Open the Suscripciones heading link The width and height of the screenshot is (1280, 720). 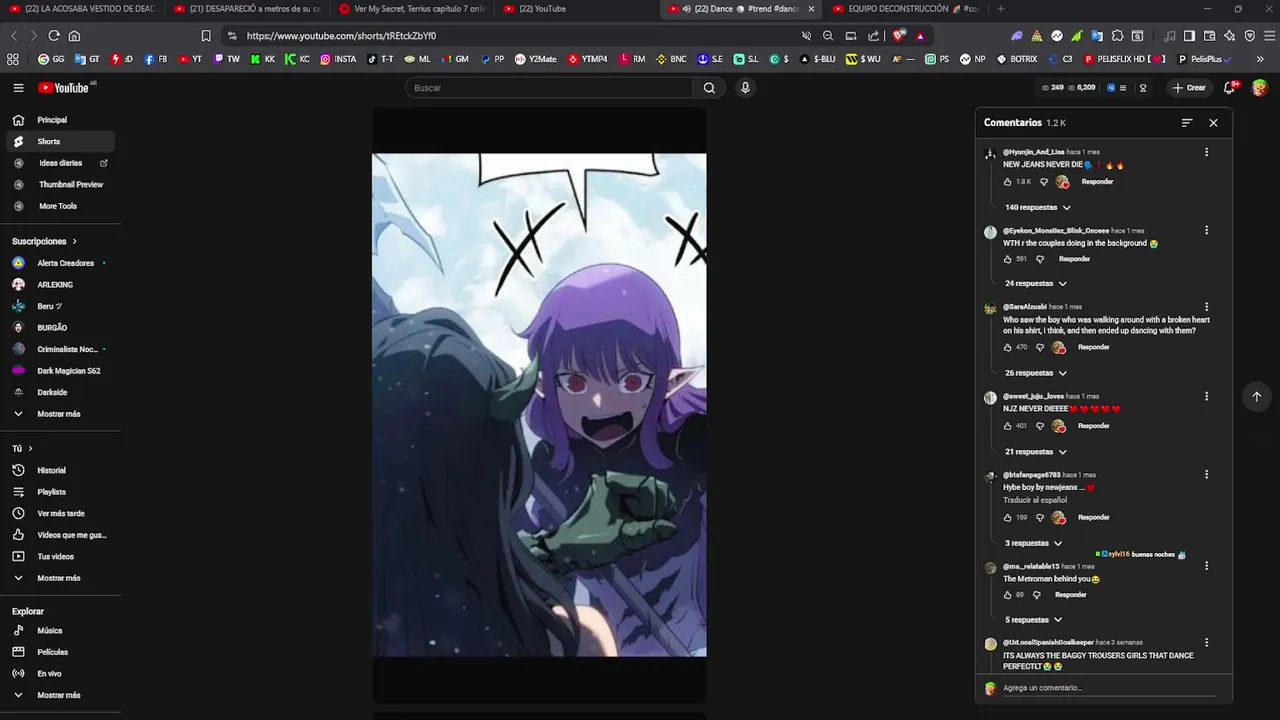pos(44,241)
